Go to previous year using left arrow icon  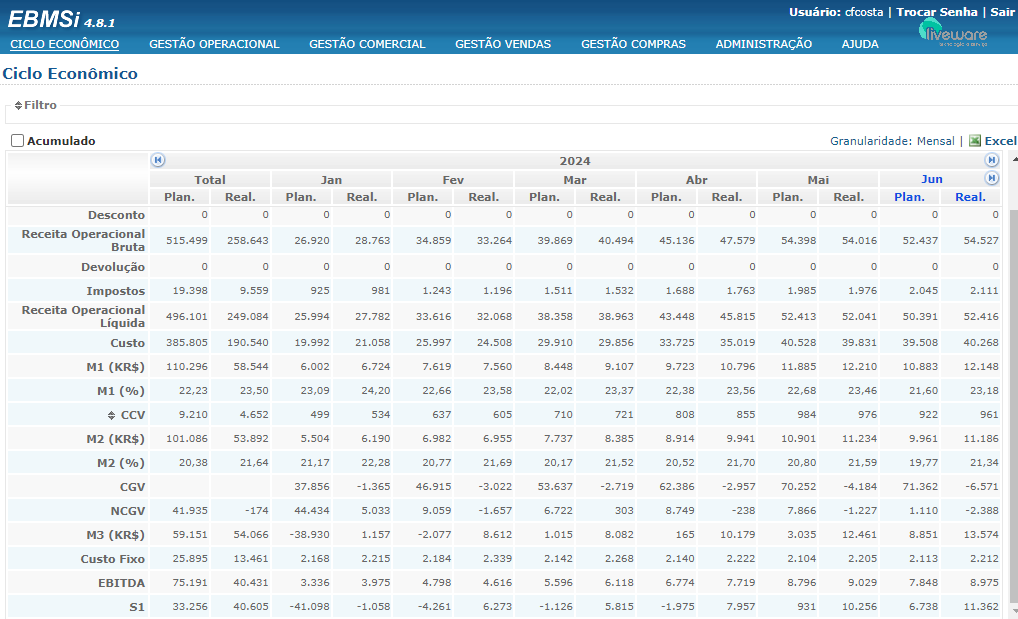coord(157,160)
